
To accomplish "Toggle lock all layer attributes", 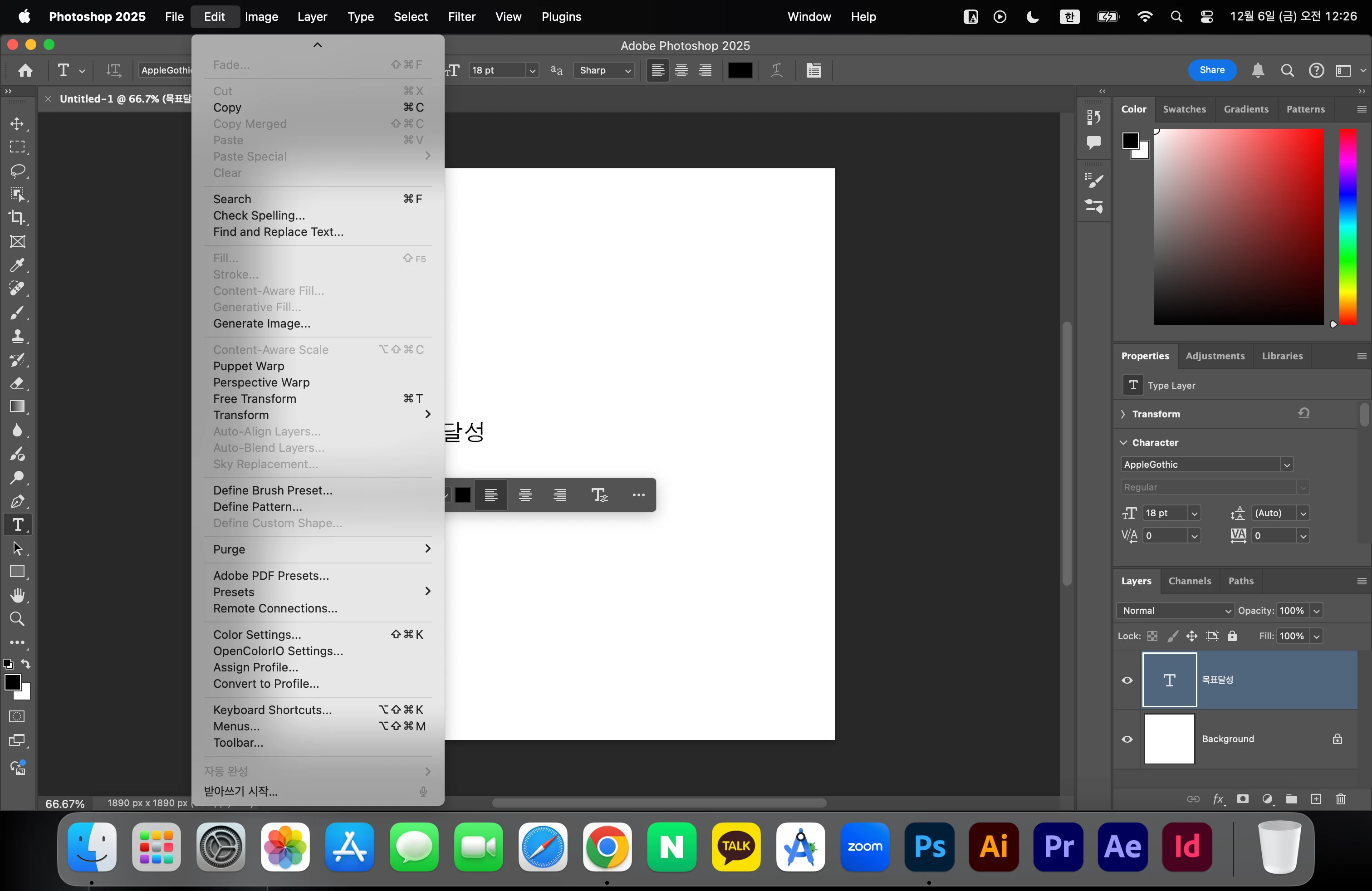I will [1232, 636].
